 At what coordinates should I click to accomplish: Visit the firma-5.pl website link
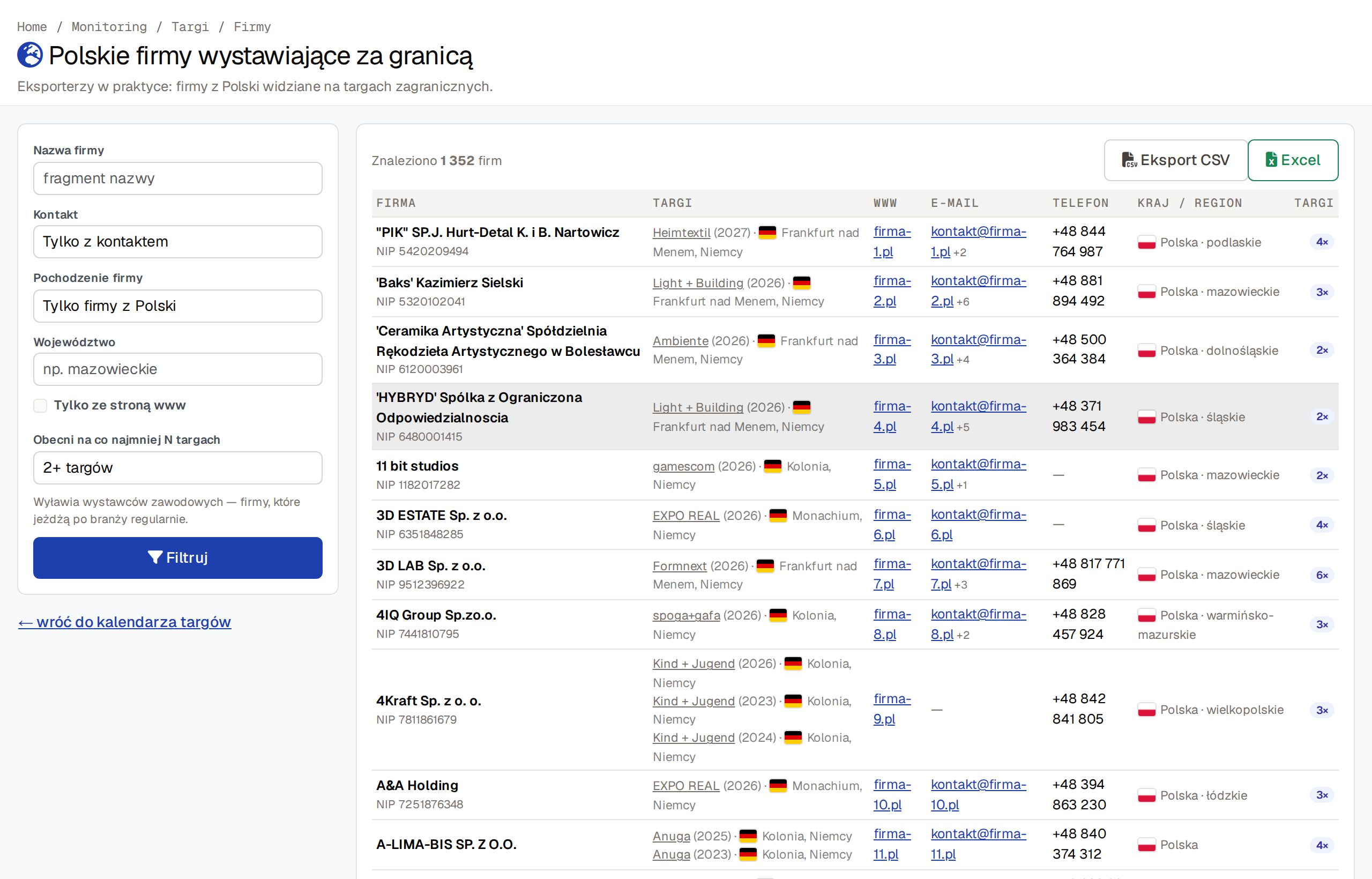coord(892,474)
